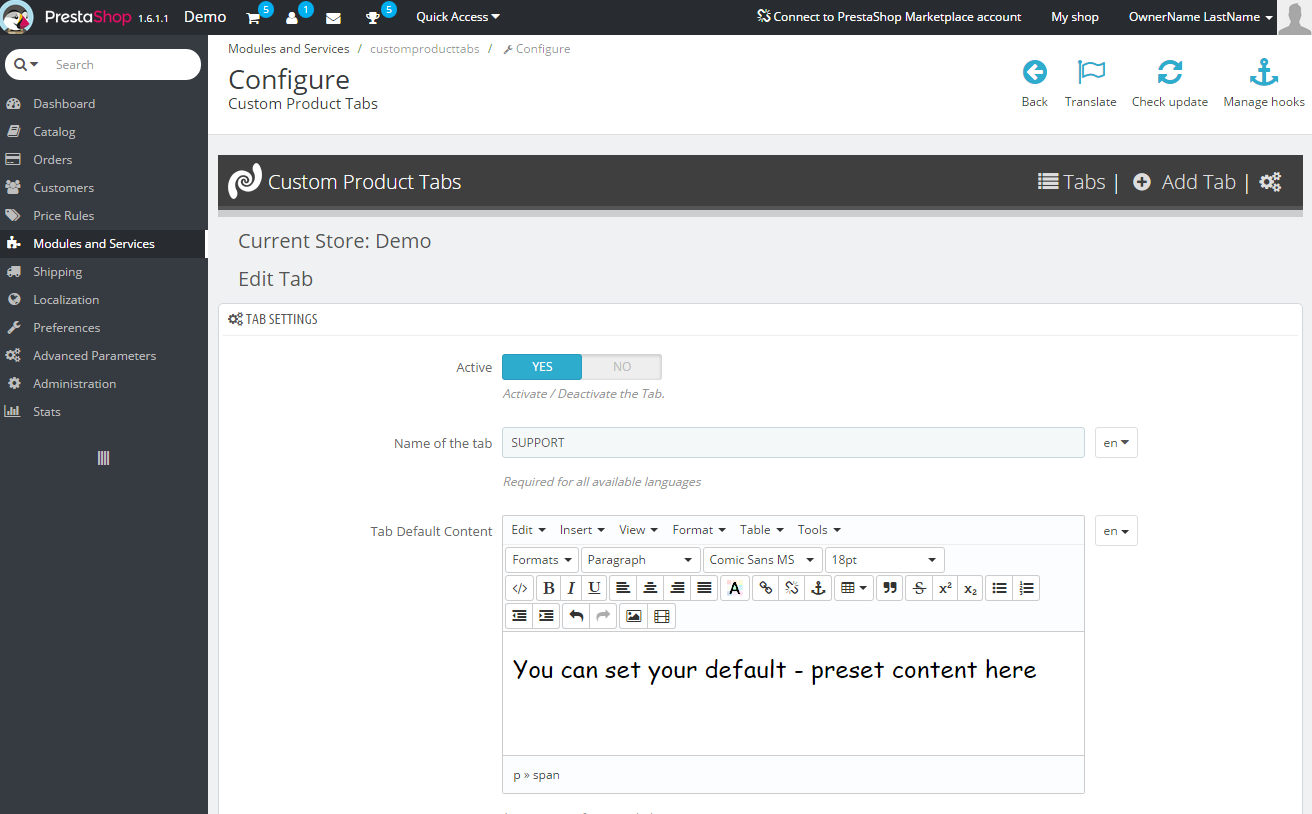Viewport: 1312px width, 814px height.
Task: Click the Name of the tab field
Action: point(793,442)
